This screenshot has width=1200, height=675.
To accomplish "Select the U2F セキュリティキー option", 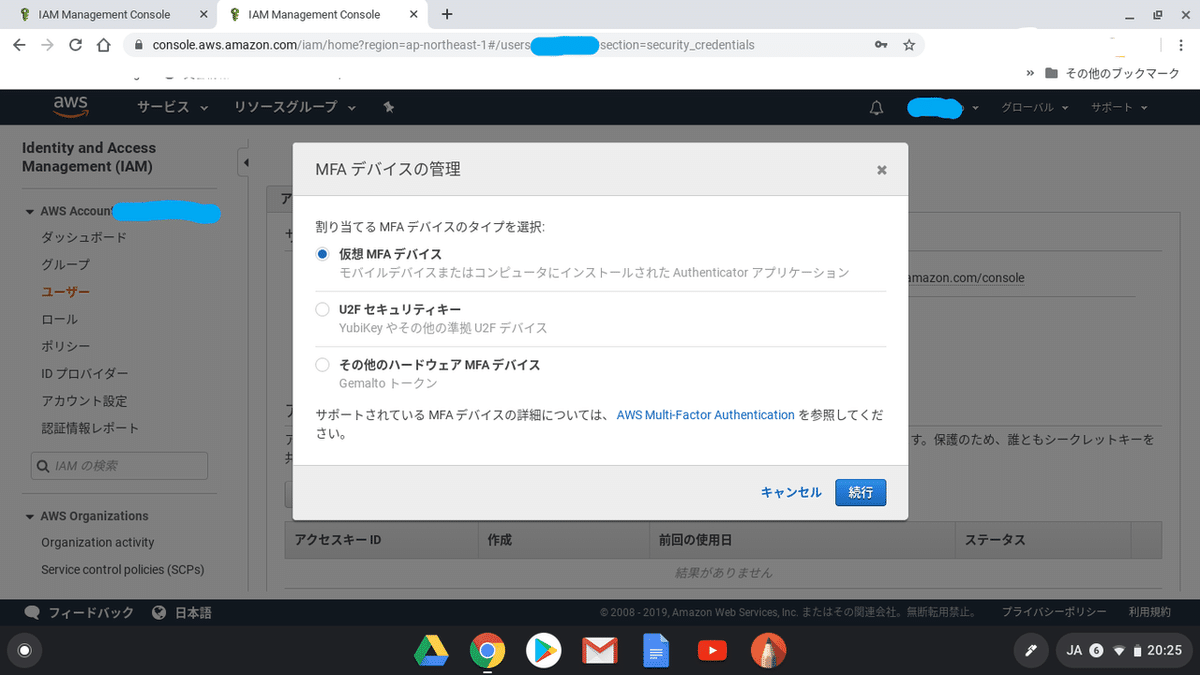I will pyautogui.click(x=322, y=309).
